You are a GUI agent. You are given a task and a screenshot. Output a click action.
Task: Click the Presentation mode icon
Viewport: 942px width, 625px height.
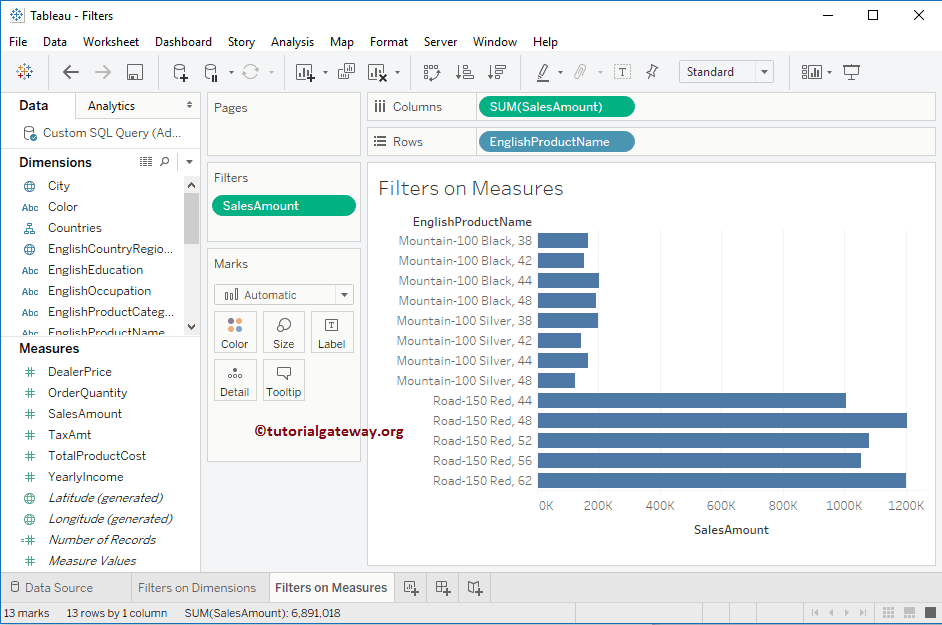tap(852, 72)
